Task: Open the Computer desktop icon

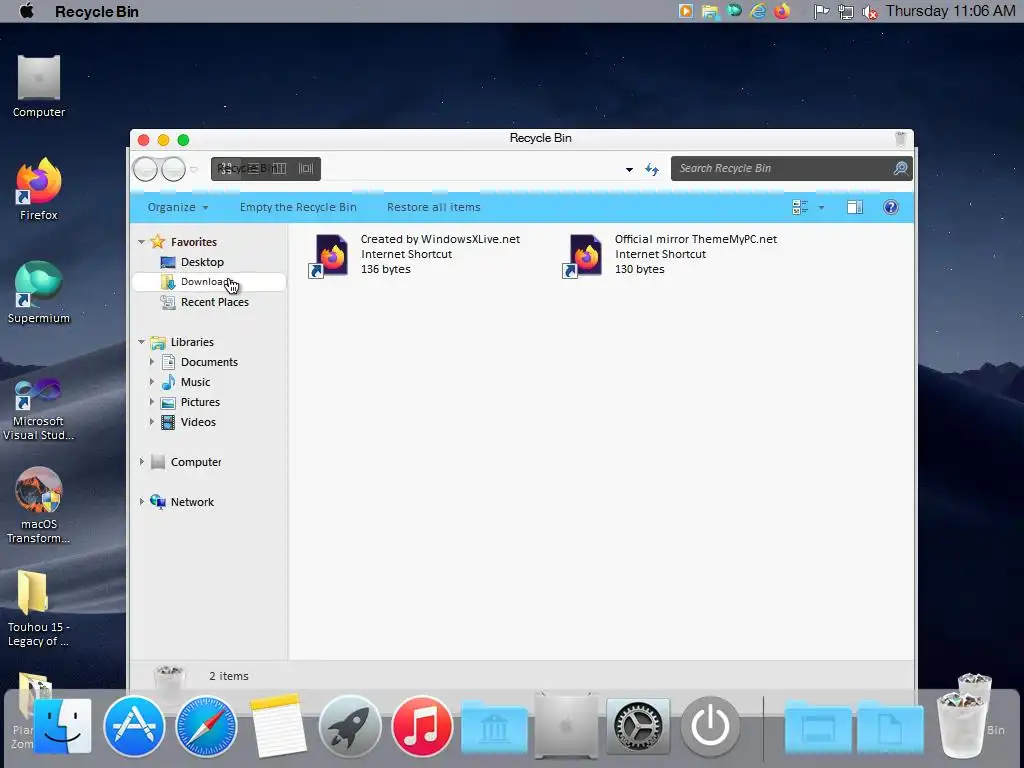Action: click(x=39, y=86)
